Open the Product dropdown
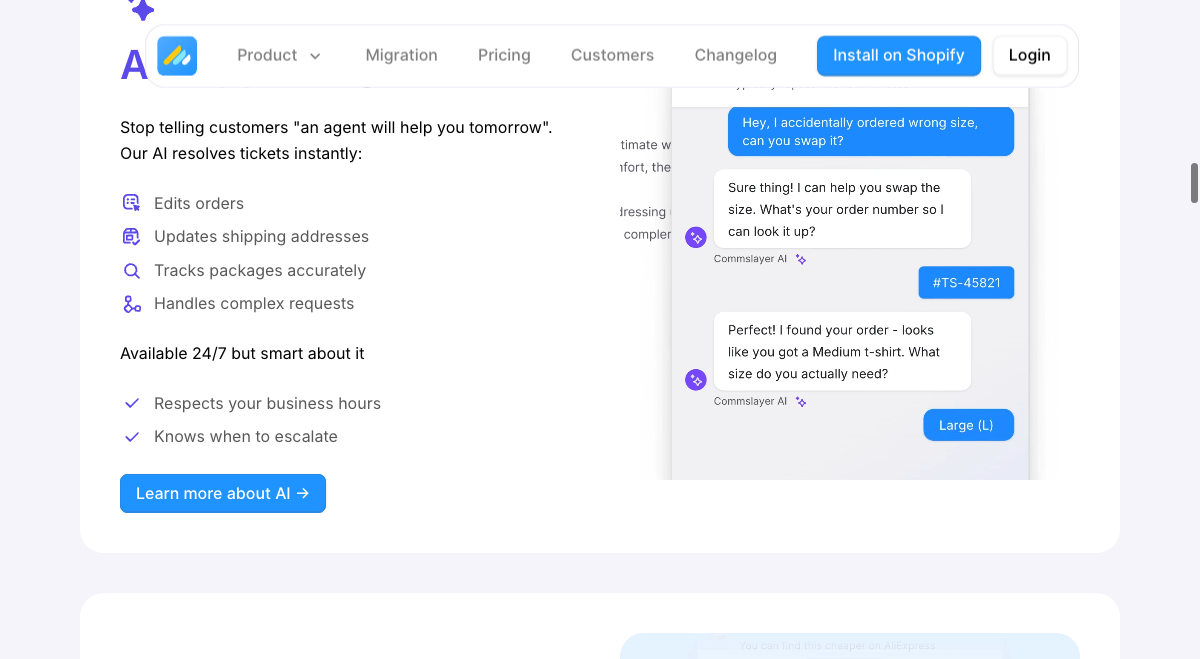The width and height of the screenshot is (1200, 659). point(278,55)
